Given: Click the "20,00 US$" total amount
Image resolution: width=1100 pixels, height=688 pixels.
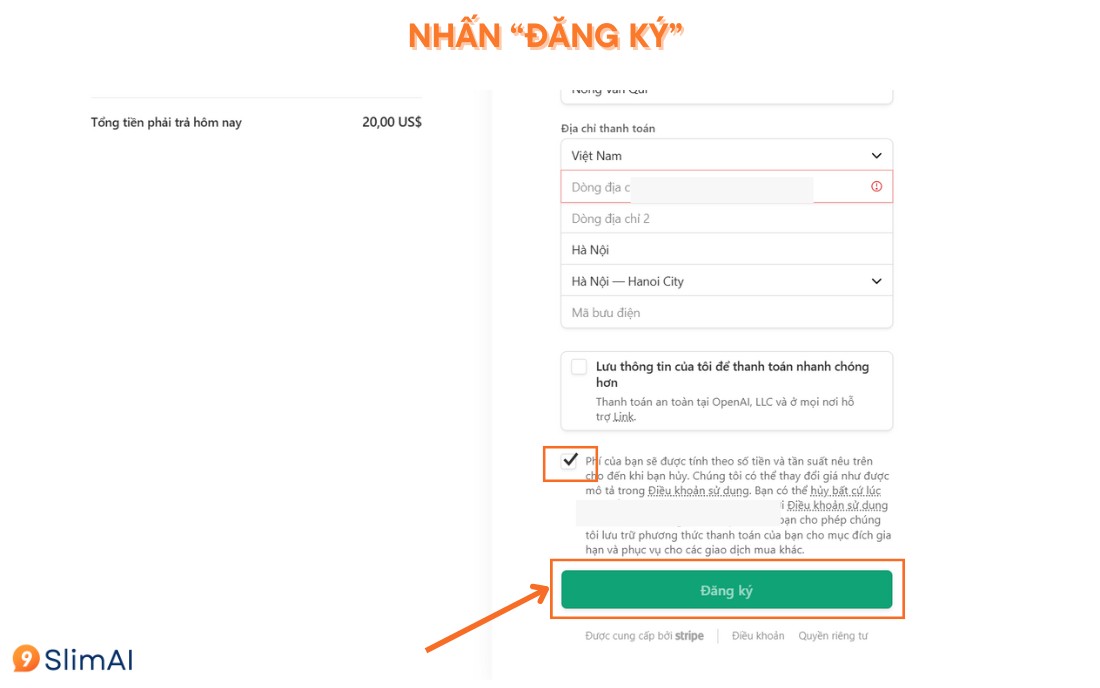Looking at the screenshot, I should point(392,123).
